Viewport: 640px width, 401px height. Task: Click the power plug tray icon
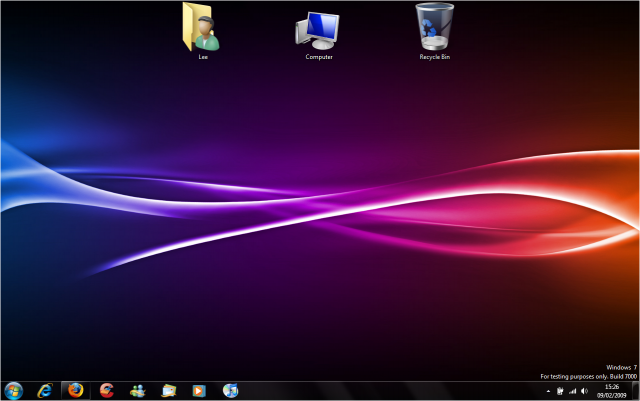coord(560,391)
